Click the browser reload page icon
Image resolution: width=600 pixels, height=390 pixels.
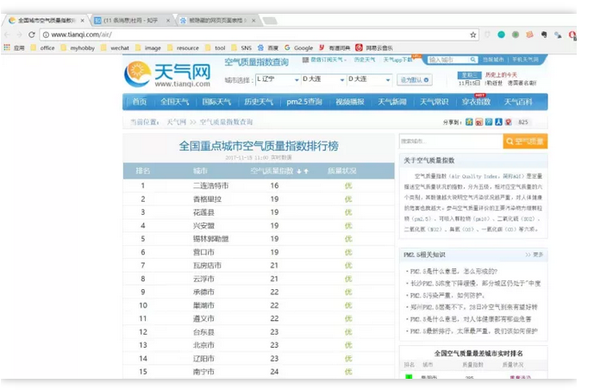tap(32, 35)
